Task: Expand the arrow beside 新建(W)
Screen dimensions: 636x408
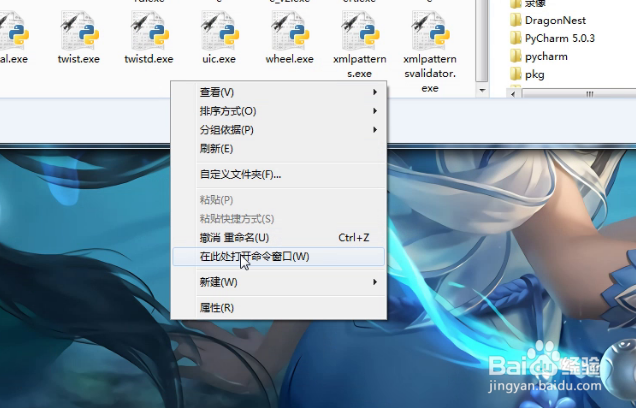Action: (375, 282)
